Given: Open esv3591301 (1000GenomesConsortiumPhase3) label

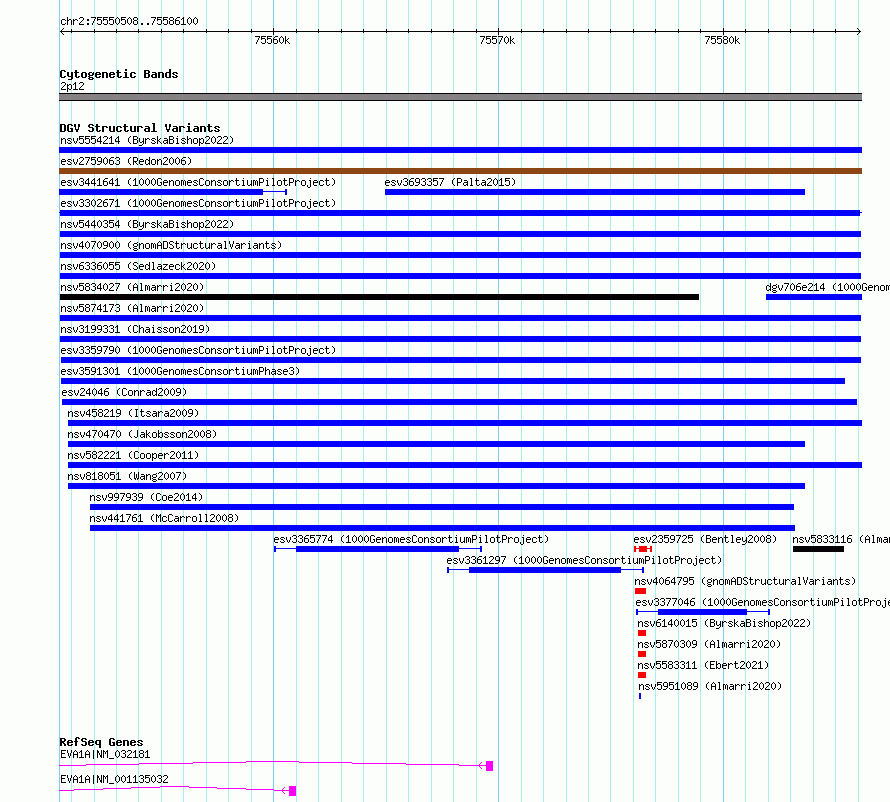Looking at the screenshot, I should coord(180,371).
